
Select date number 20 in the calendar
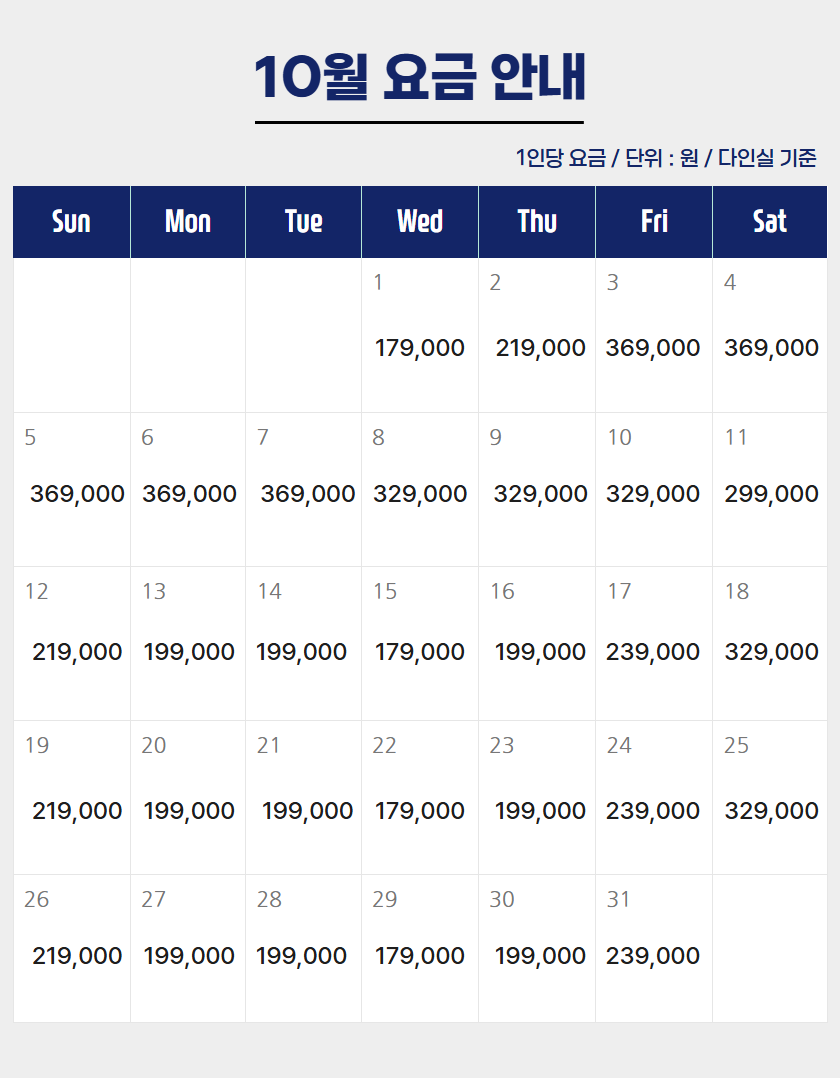(154, 745)
